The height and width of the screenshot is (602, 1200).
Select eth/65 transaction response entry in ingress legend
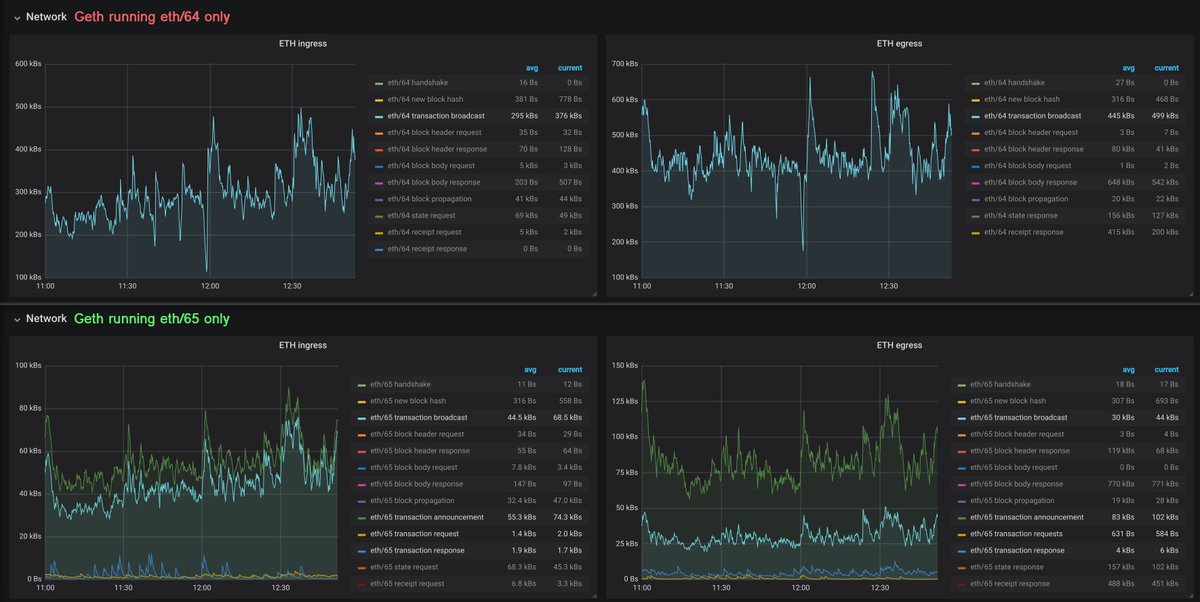(418, 551)
